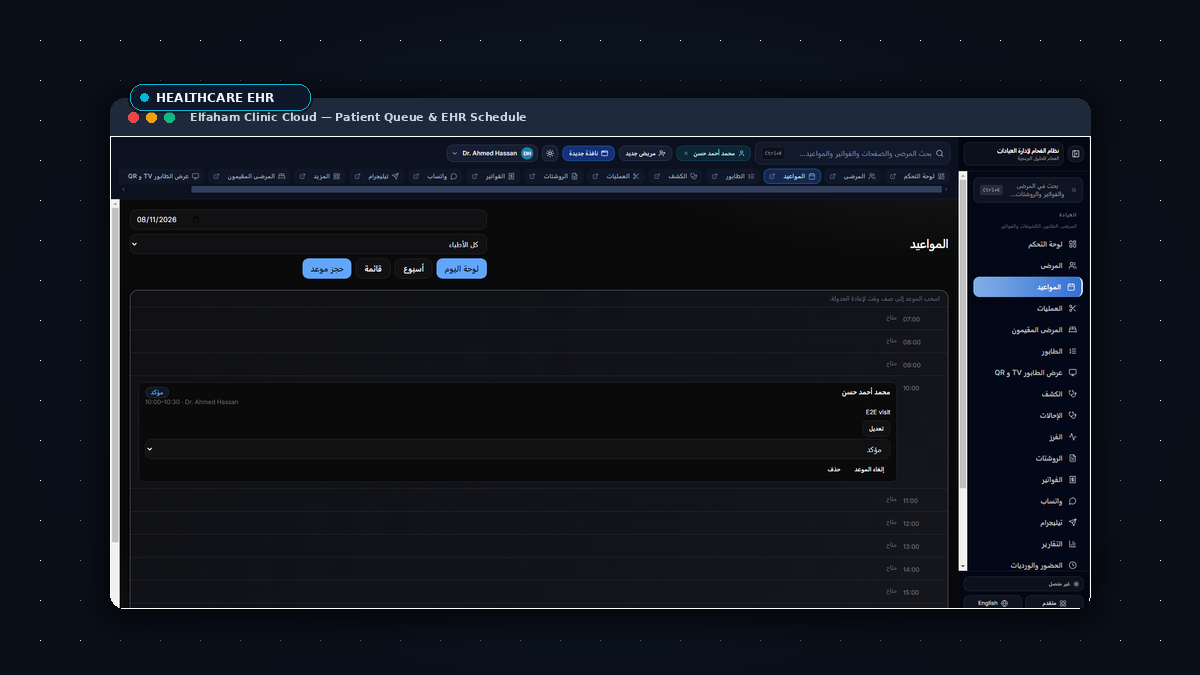Screen dimensions: 1200x675
Task: Switch to الطابور tab in top bar
Action: pos(734,176)
